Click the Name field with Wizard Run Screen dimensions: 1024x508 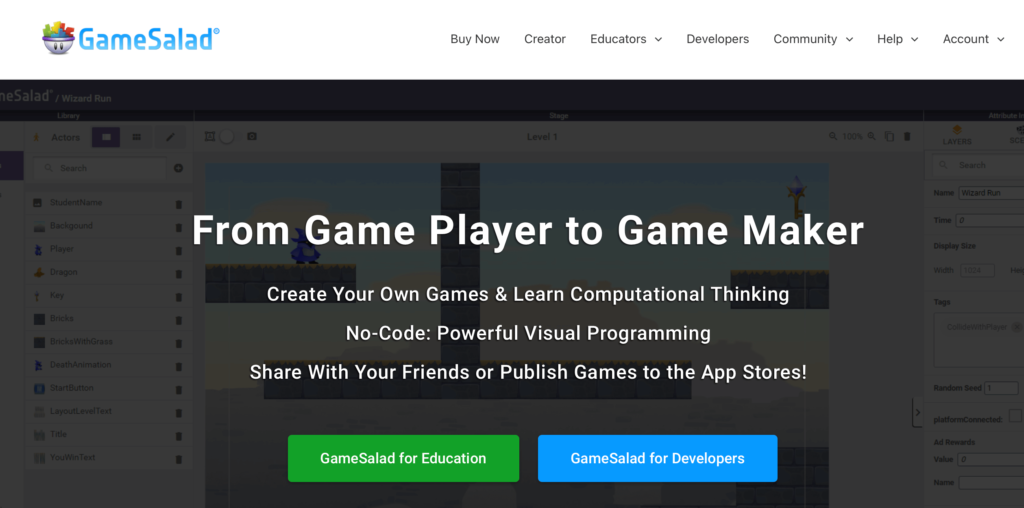coord(991,193)
